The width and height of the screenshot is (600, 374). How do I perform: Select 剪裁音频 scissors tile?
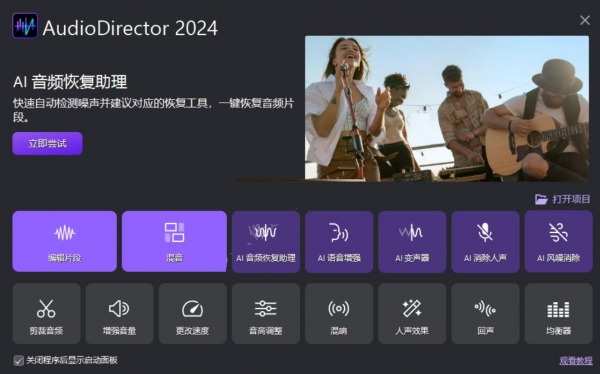click(46, 314)
